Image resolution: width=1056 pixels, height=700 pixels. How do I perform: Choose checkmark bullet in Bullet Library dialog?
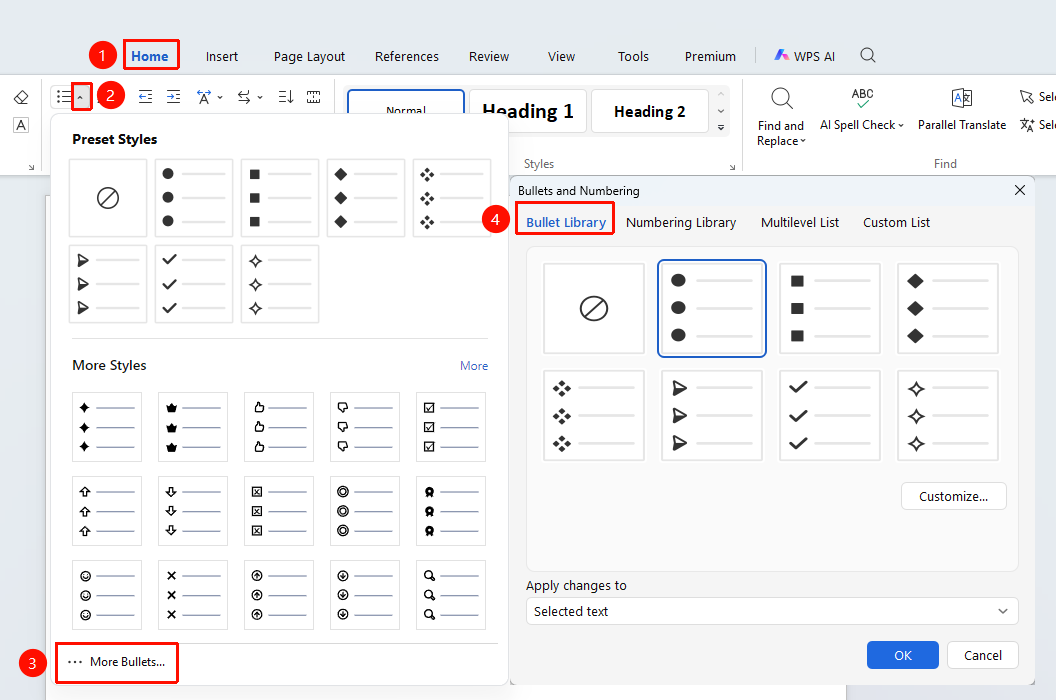click(830, 415)
